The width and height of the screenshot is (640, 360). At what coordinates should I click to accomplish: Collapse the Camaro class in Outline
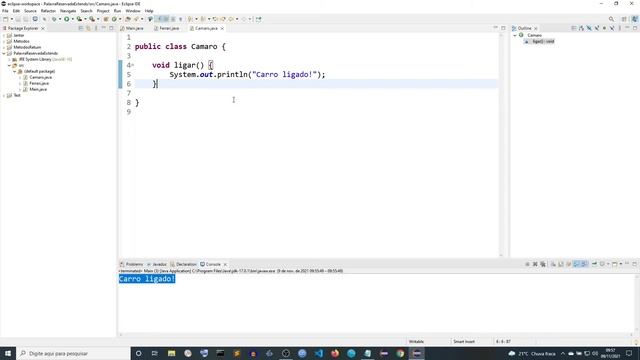click(515, 36)
